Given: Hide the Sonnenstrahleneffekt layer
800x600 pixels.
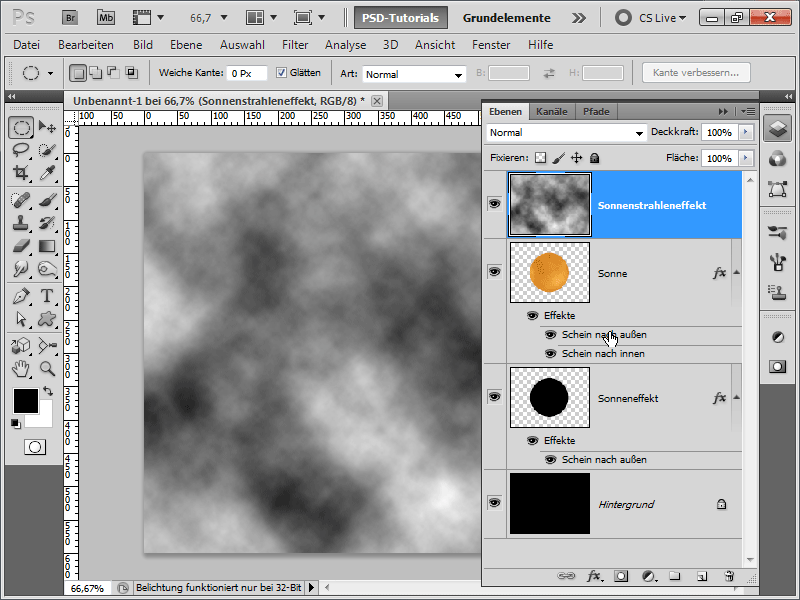Looking at the screenshot, I should (x=494, y=204).
